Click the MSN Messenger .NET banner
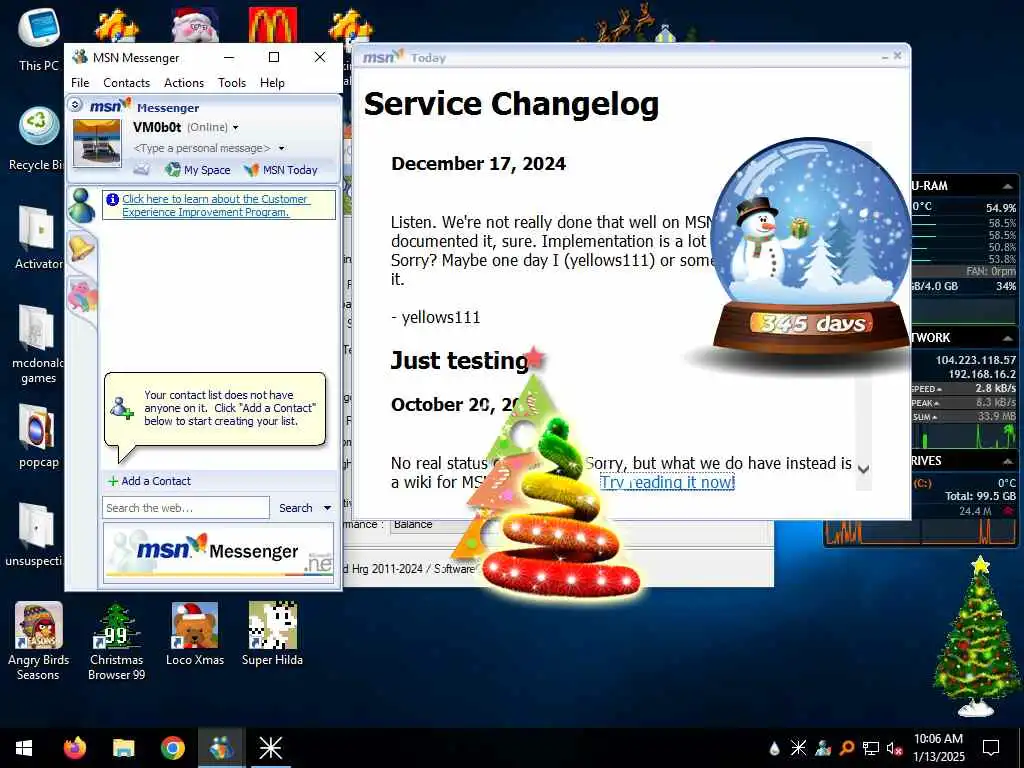1024x768 pixels. click(x=219, y=552)
